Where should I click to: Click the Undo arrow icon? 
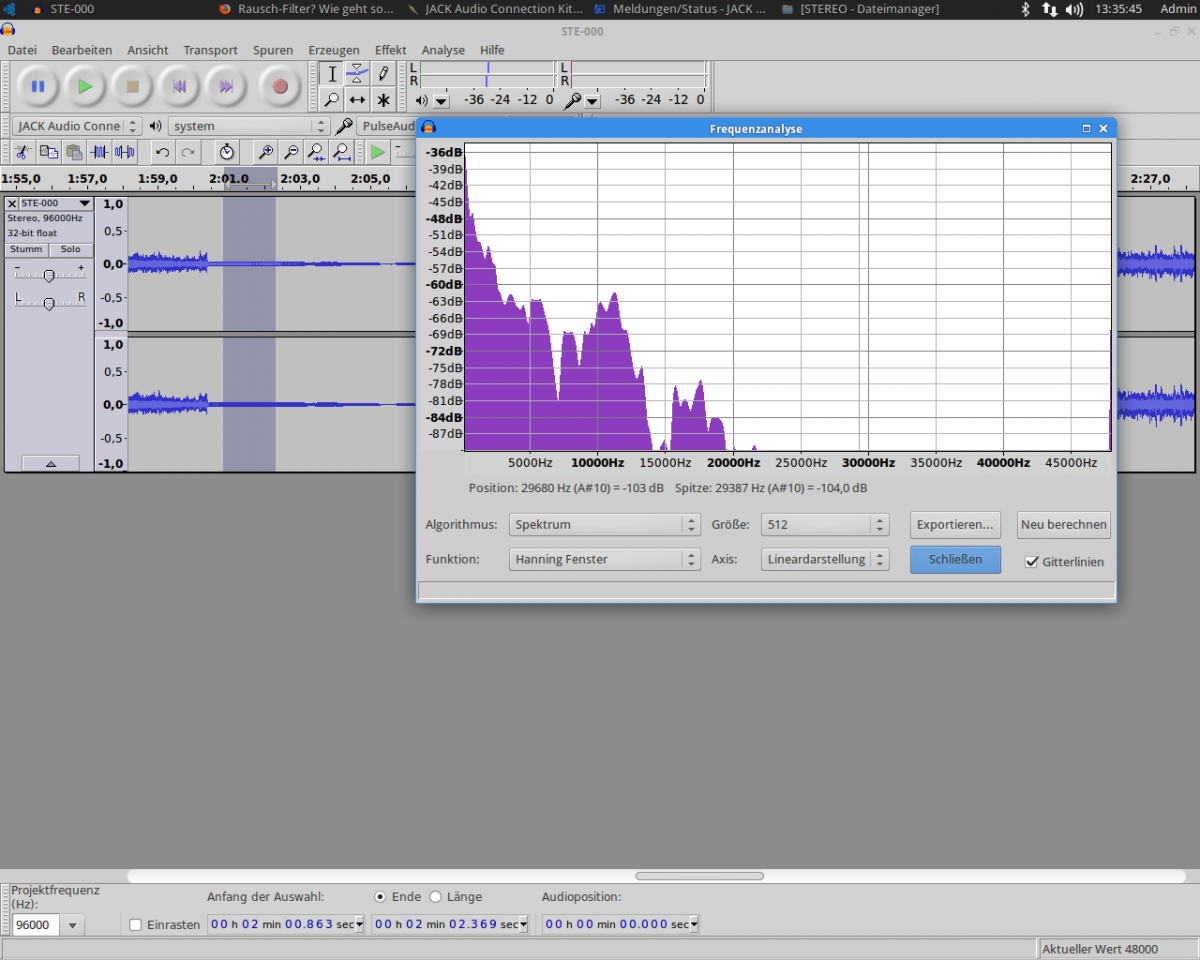(162, 152)
